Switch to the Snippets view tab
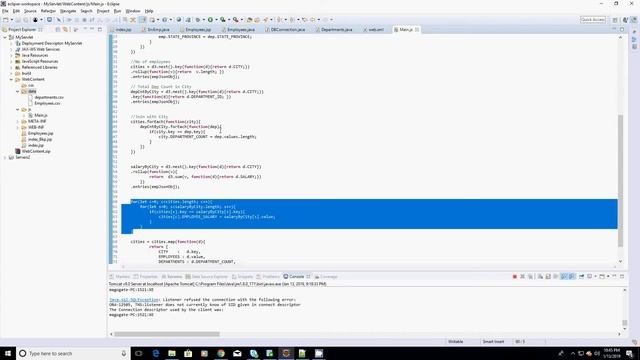 tap(245, 277)
